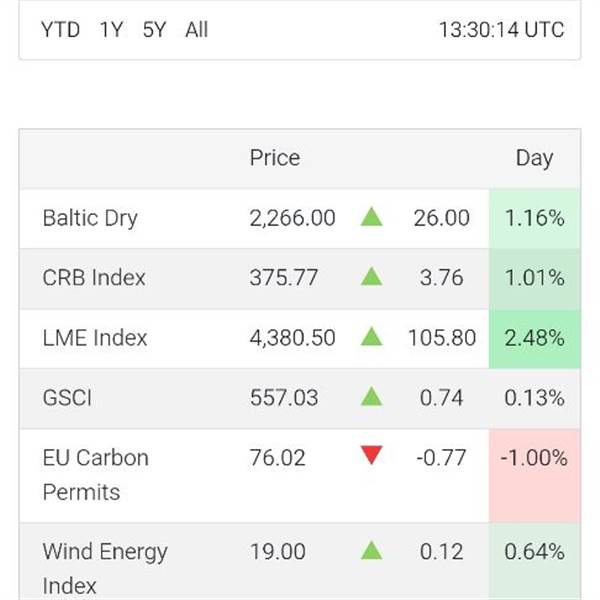Click the green up arrow for Baltic Dry
This screenshot has width=600, height=600.
click(x=372, y=217)
